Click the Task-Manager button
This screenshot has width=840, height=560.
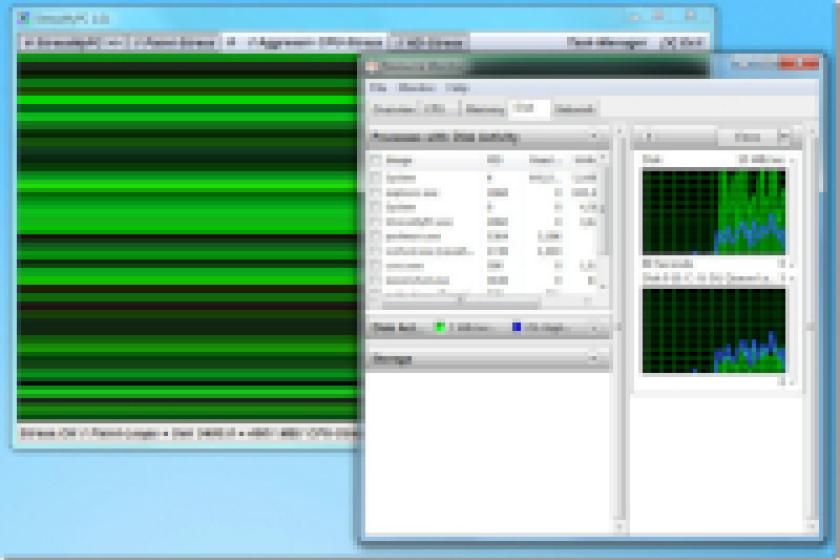[607, 43]
